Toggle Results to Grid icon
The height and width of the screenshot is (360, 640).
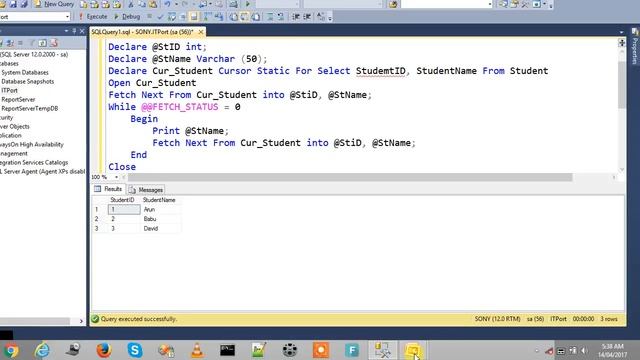tap(244, 17)
